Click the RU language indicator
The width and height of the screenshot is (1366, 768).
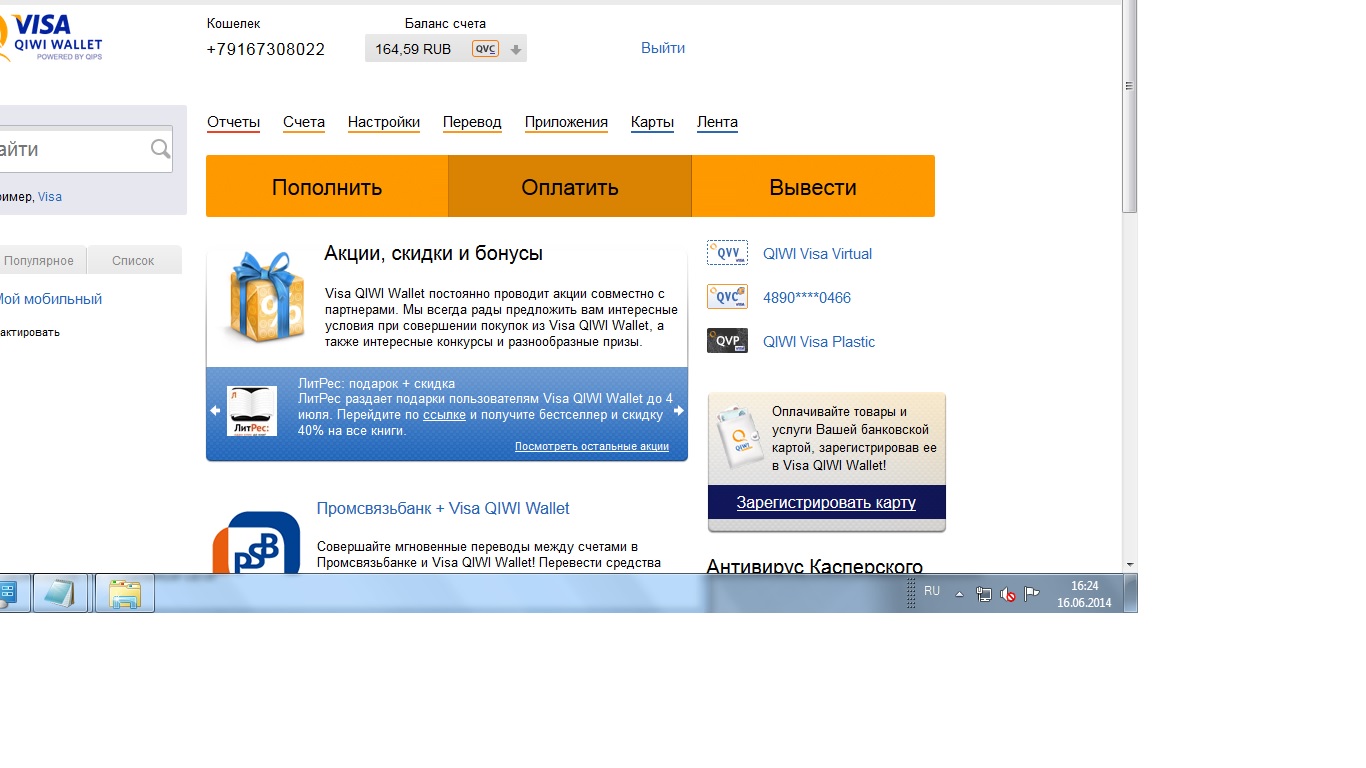932,591
